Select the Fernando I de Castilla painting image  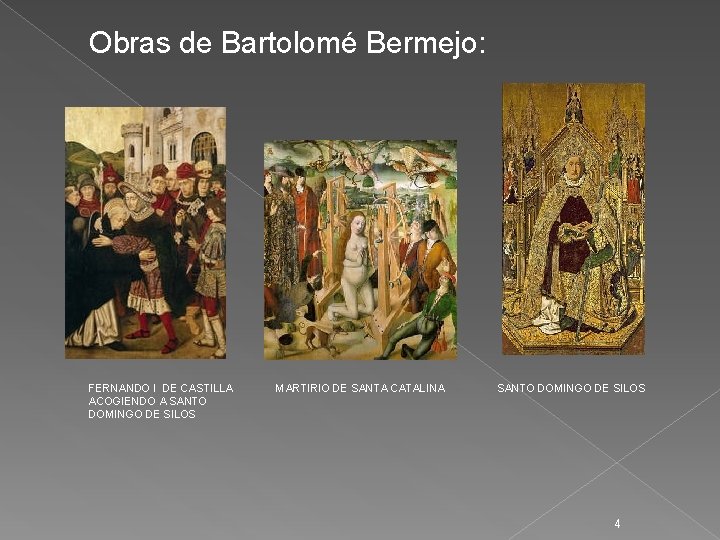[146, 233]
